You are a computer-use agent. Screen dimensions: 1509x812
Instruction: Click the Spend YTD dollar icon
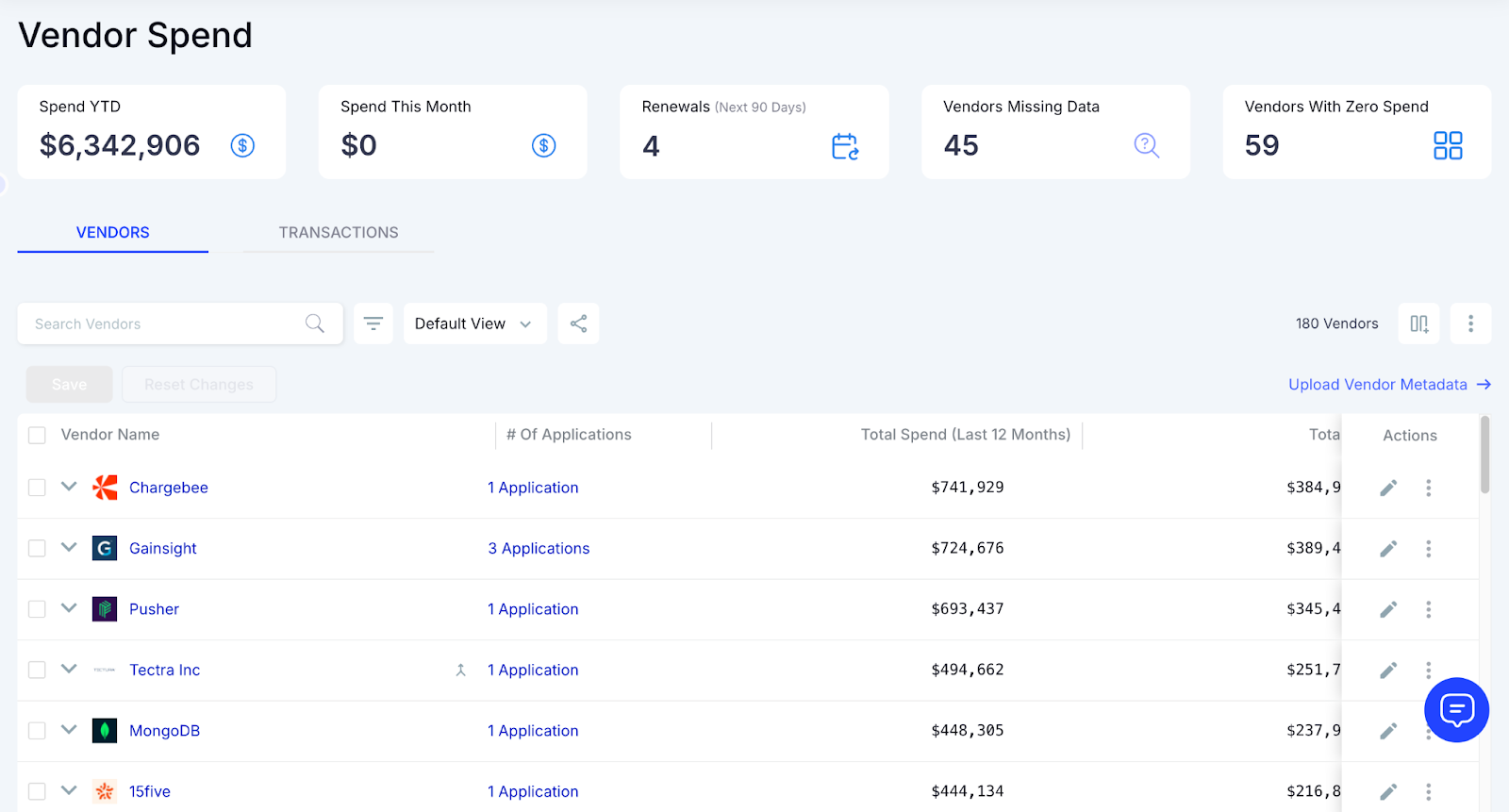click(242, 145)
